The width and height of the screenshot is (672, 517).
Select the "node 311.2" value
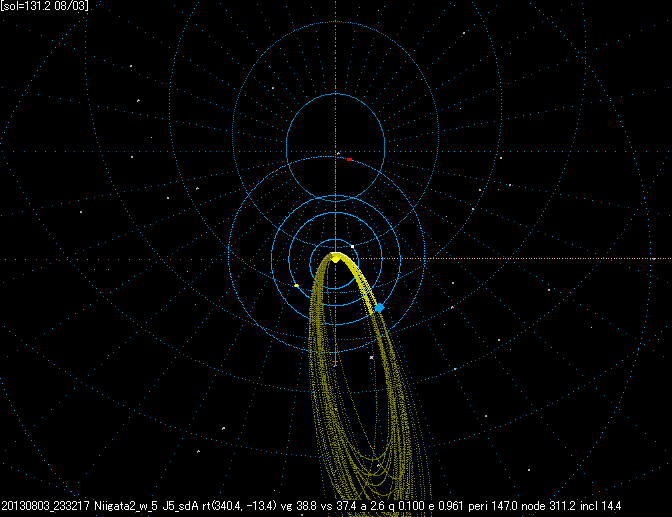pos(549,506)
